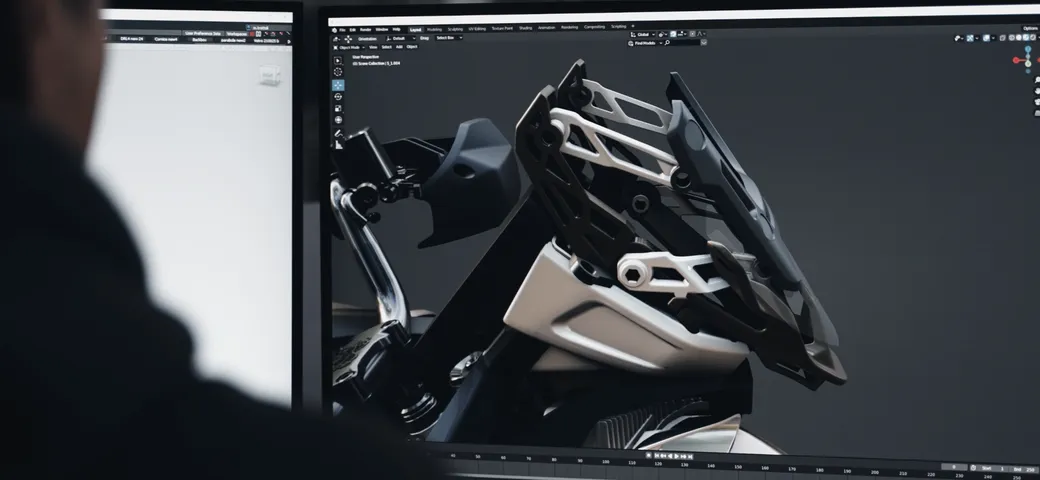The height and width of the screenshot is (480, 1040).
Task: Open the viewport Select menu
Action: coord(387,47)
